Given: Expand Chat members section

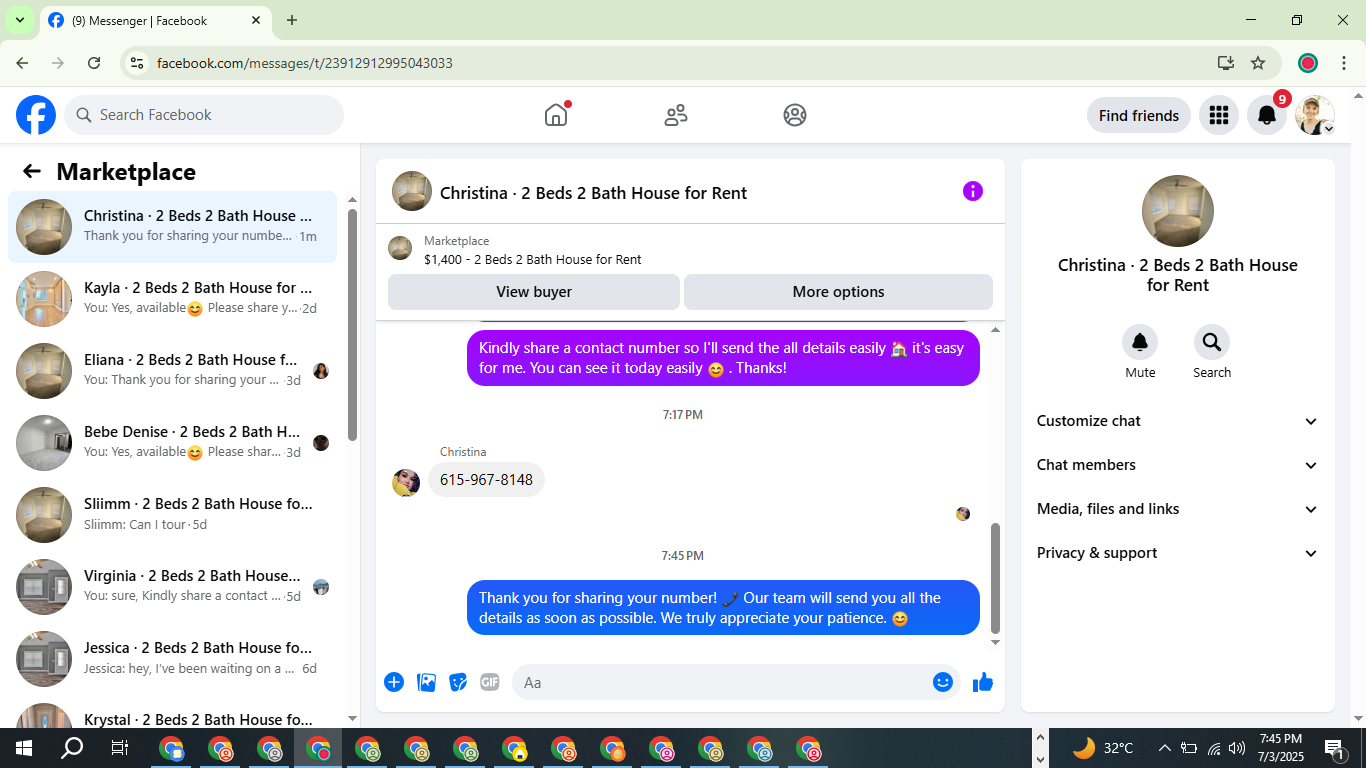Looking at the screenshot, I should pyautogui.click(x=1178, y=465).
